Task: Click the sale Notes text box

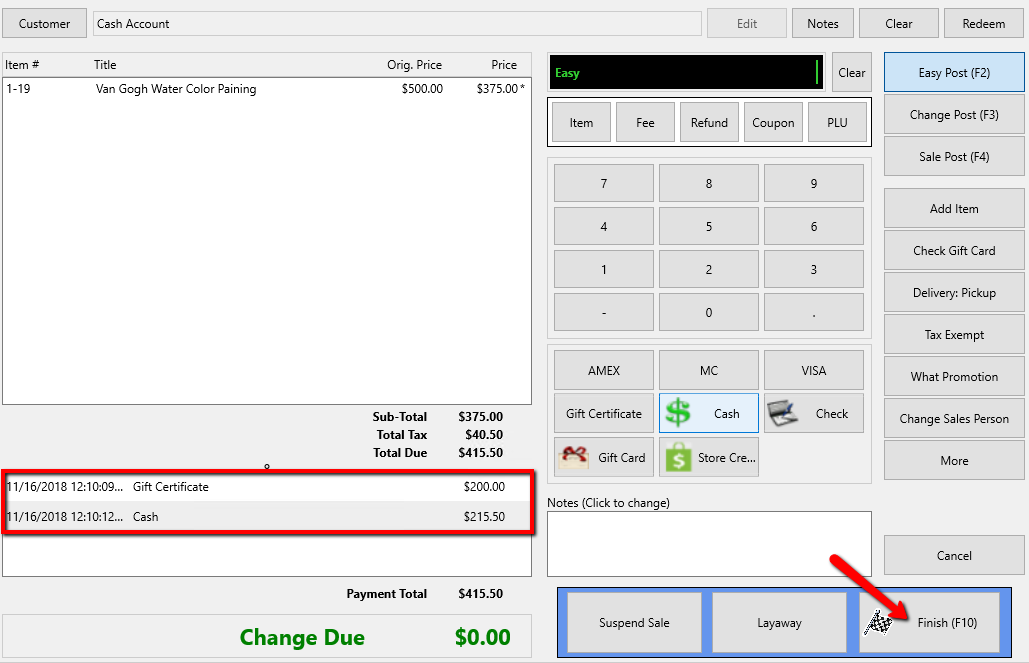Action: point(709,544)
